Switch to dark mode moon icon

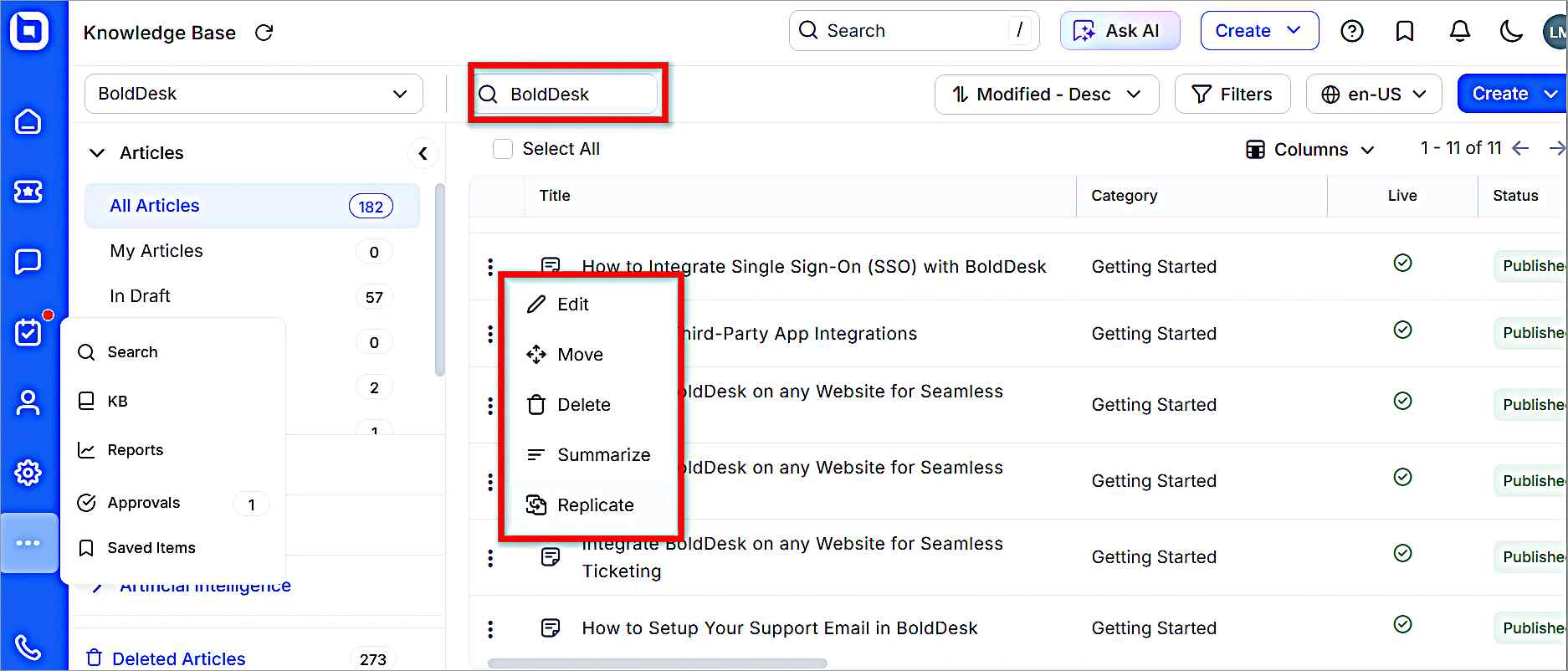(x=1511, y=31)
